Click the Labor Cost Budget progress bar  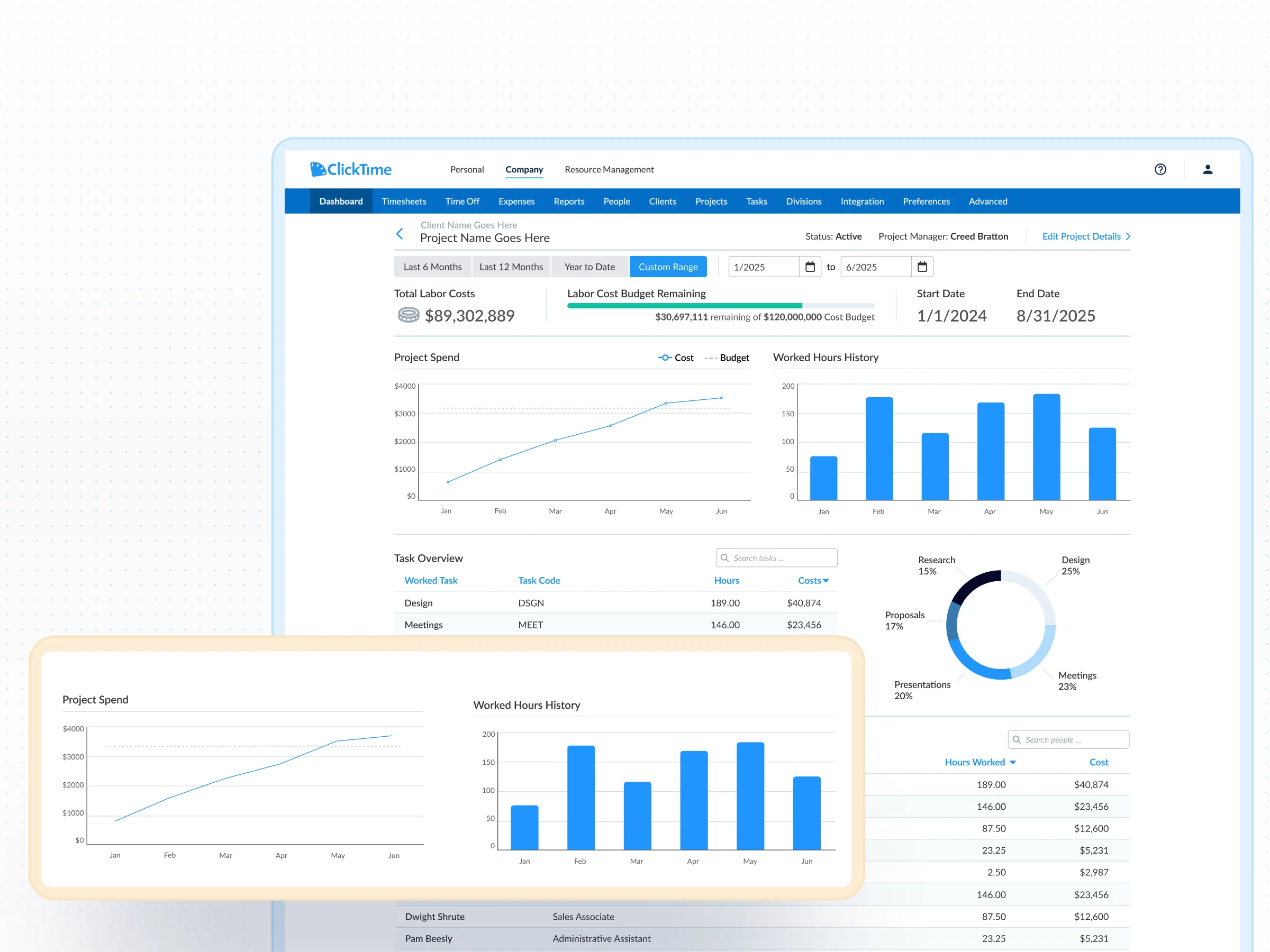click(x=720, y=306)
